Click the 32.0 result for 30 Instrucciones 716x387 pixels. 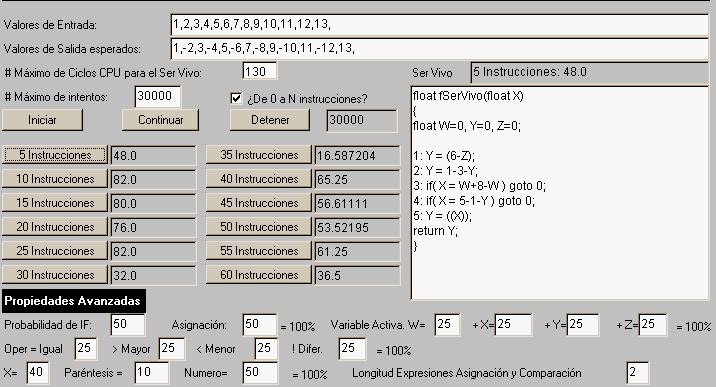point(153,275)
